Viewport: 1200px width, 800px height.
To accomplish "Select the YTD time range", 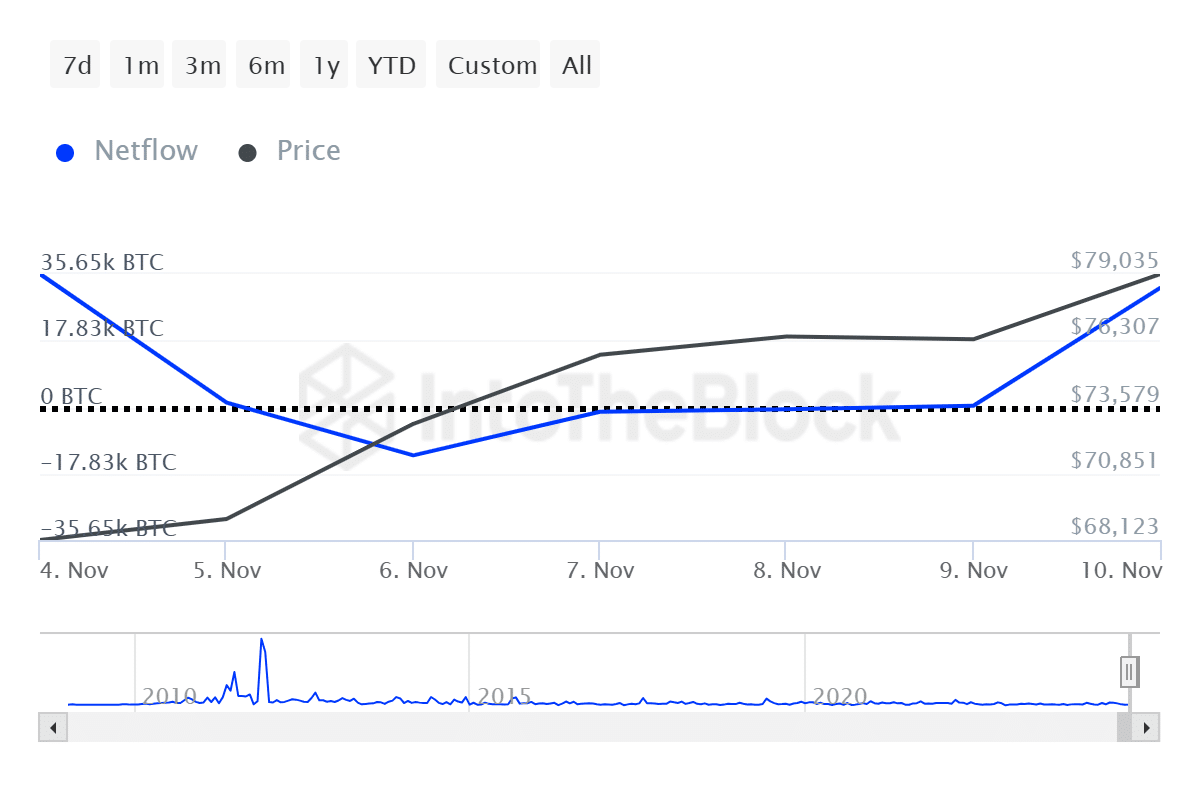I will [x=391, y=64].
